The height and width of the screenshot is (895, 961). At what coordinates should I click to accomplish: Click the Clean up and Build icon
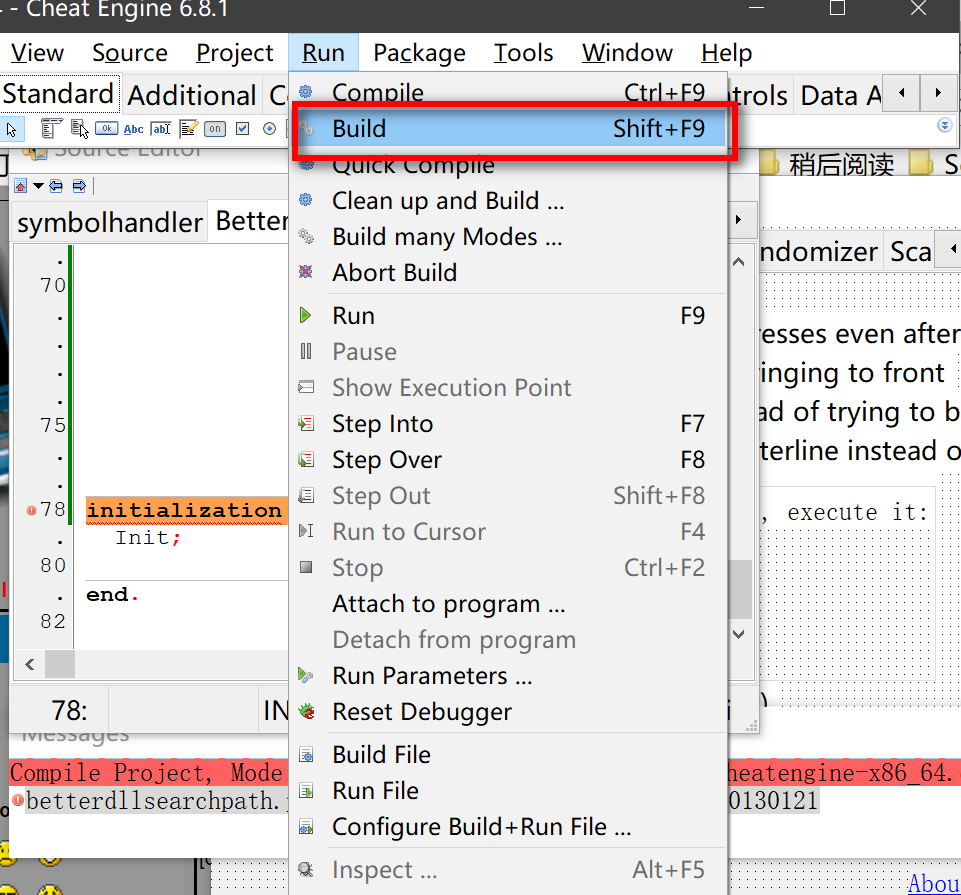click(x=305, y=200)
